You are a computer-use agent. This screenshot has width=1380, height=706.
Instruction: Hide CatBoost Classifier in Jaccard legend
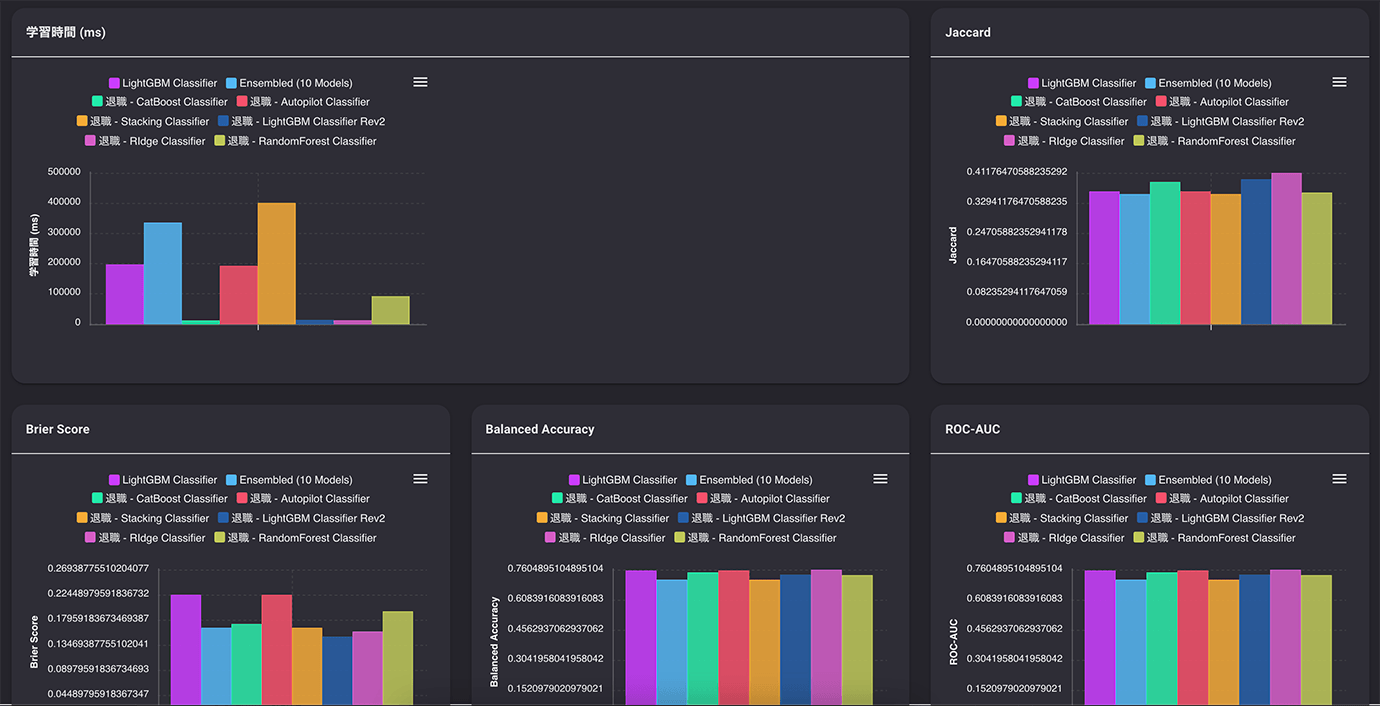point(1079,102)
